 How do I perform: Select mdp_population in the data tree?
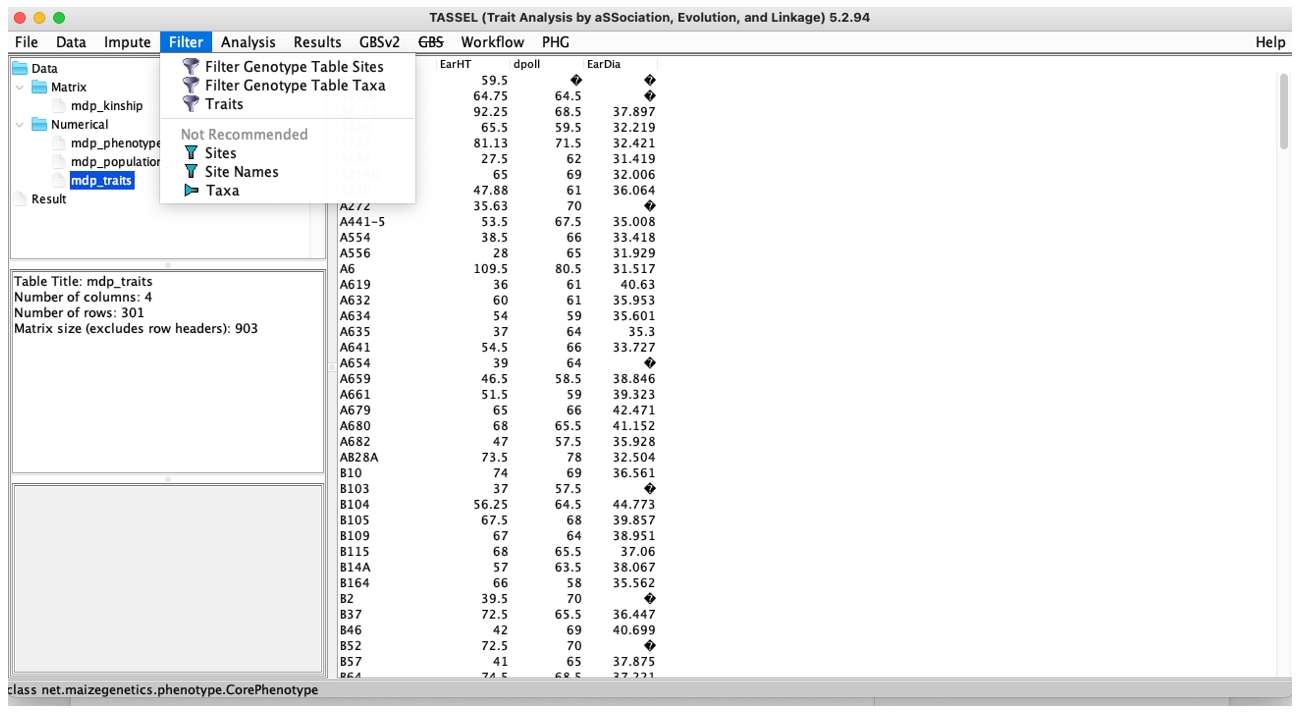coord(114,162)
